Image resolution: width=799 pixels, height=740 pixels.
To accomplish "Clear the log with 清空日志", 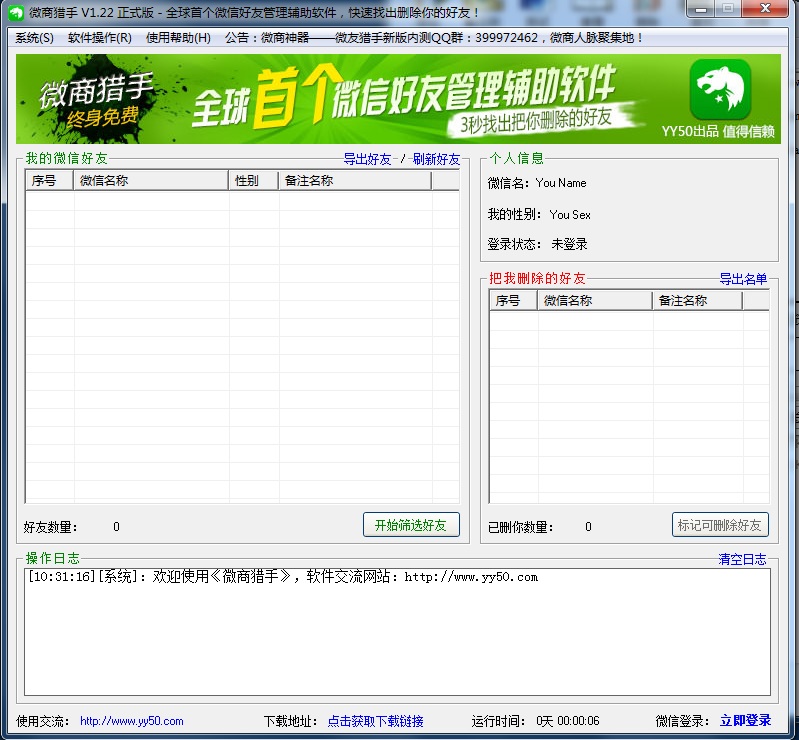I will pos(742,559).
